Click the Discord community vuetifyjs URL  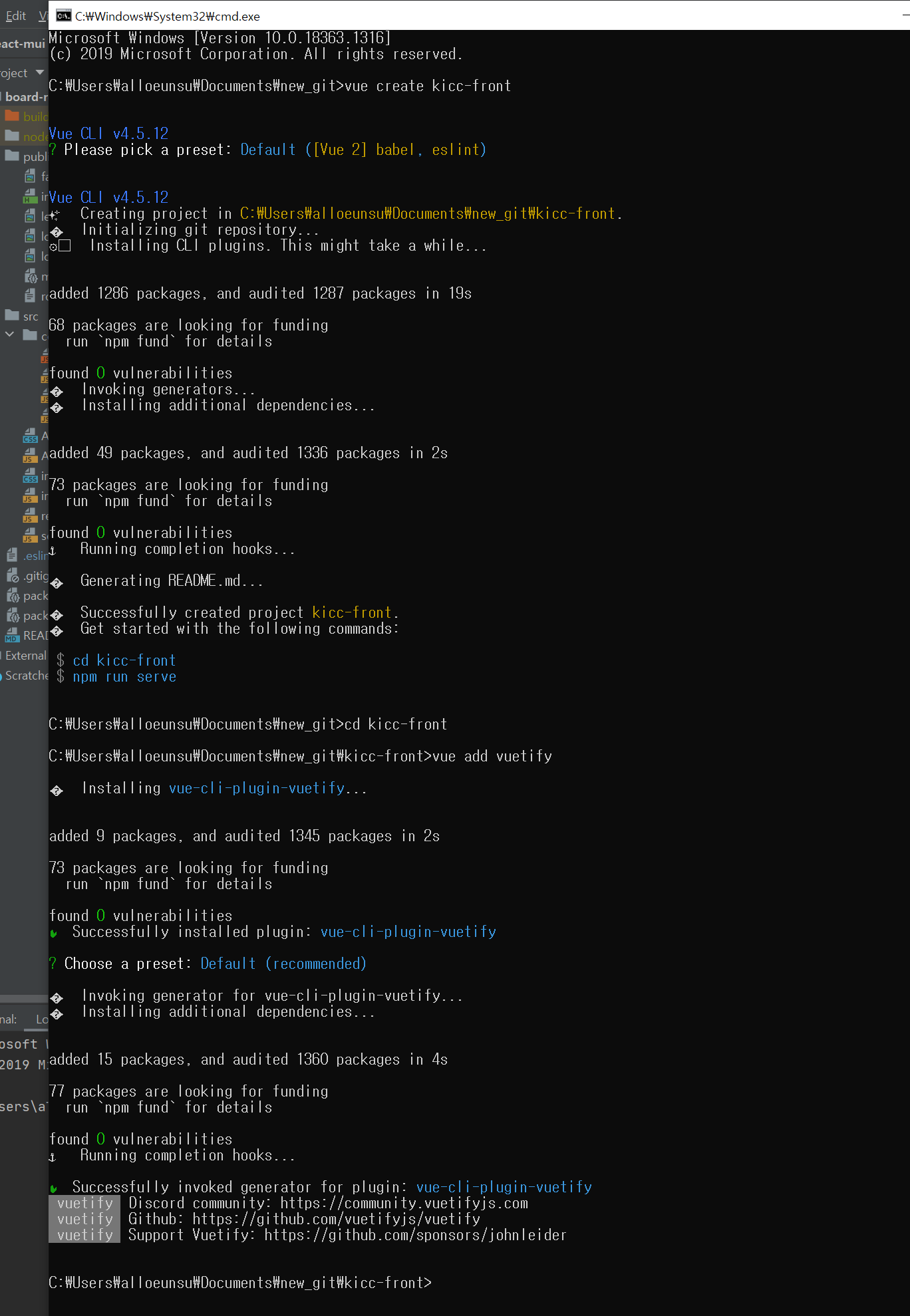coord(404,1203)
